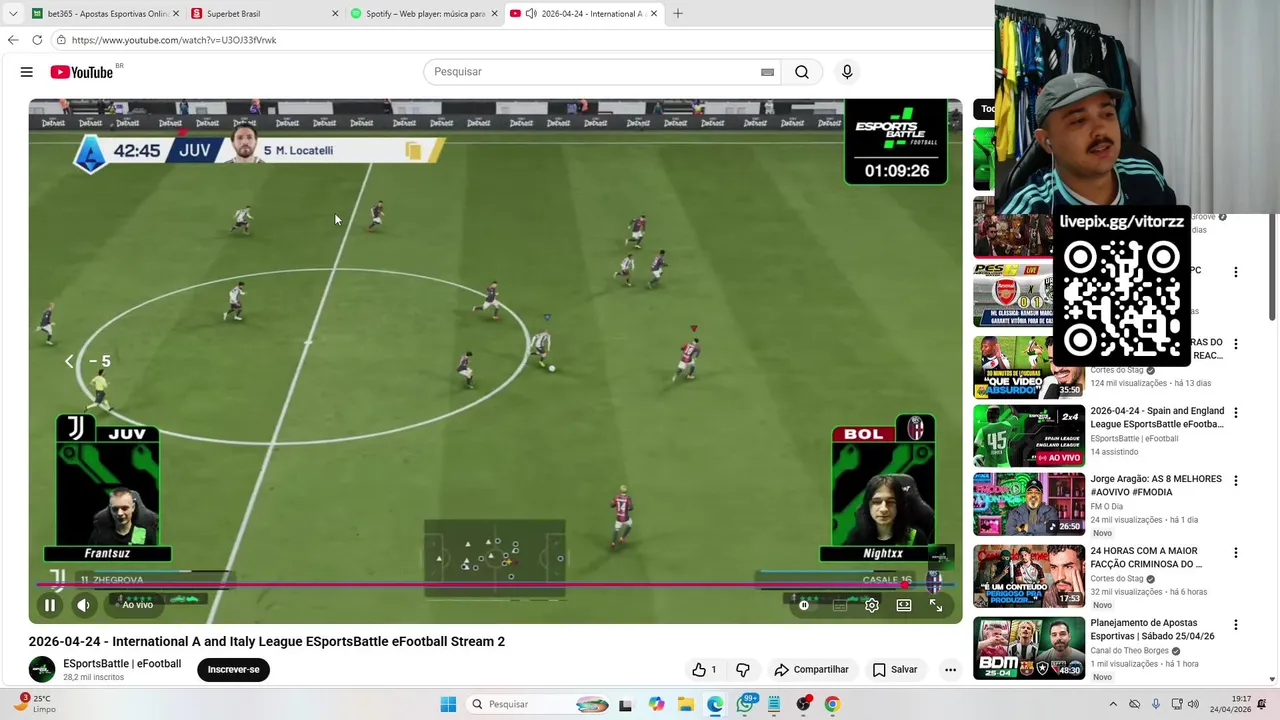Viewport: 1280px width, 720px height.
Task: Share the video via Compartilhar
Action: coord(811,670)
